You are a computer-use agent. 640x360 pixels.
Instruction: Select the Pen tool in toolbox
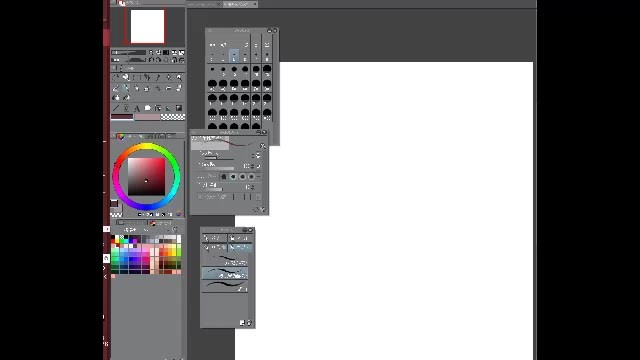[116, 88]
